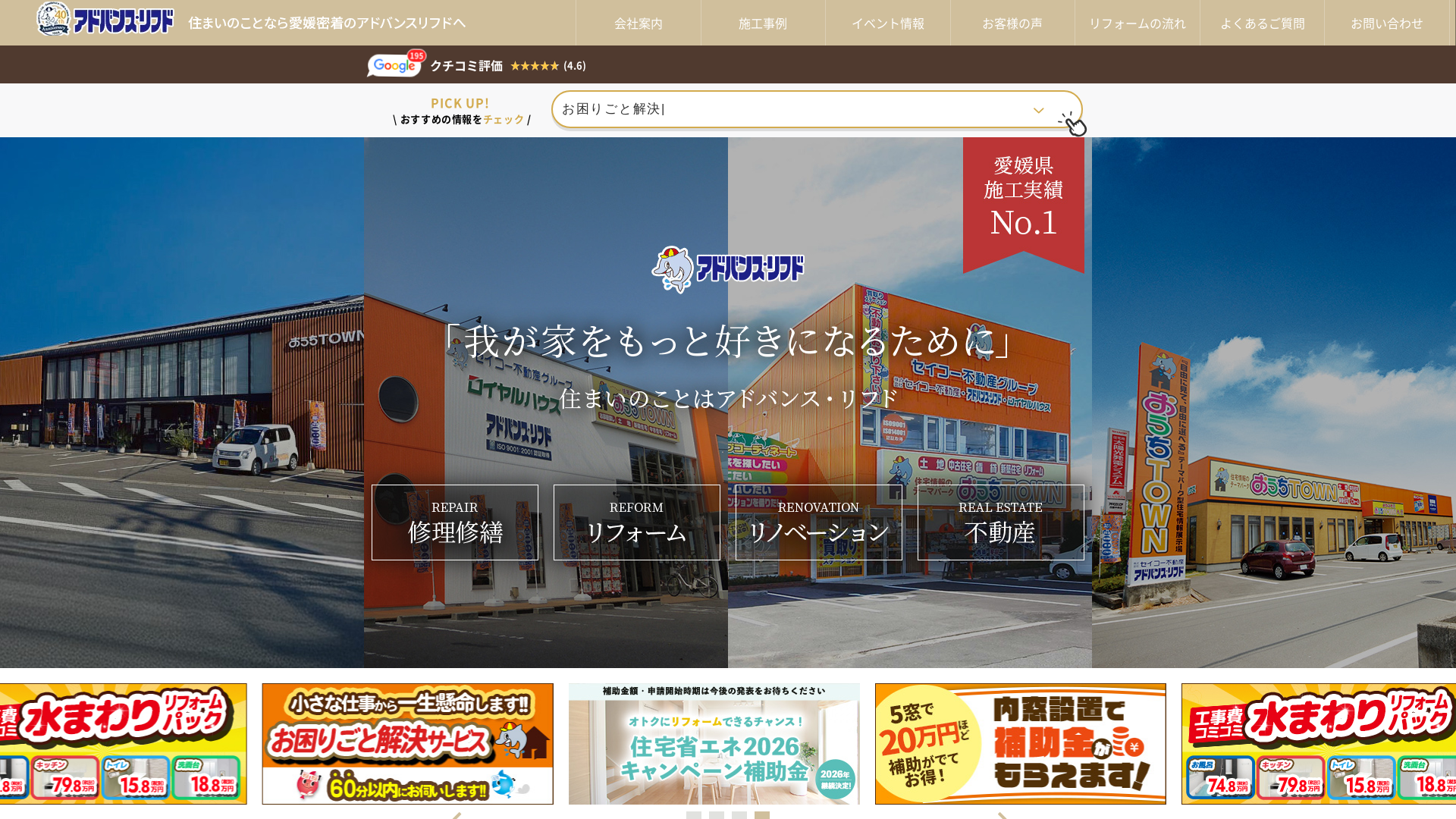Expand the dropdown chevron beside the search field
This screenshot has height=819, width=1456.
1038,110
